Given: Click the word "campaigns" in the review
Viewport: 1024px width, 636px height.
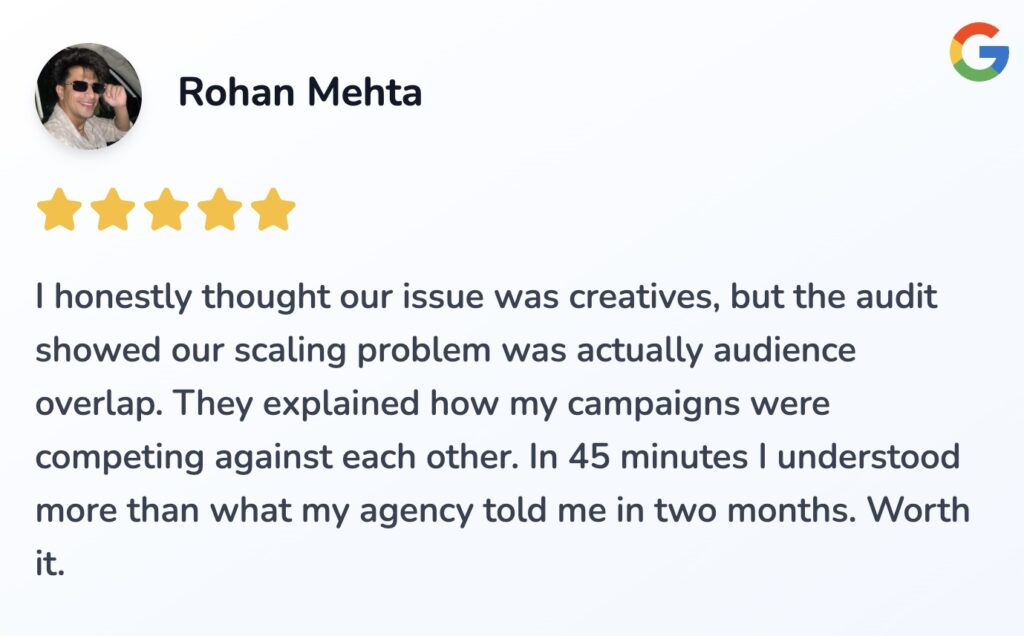Looking at the screenshot, I should (653, 405).
